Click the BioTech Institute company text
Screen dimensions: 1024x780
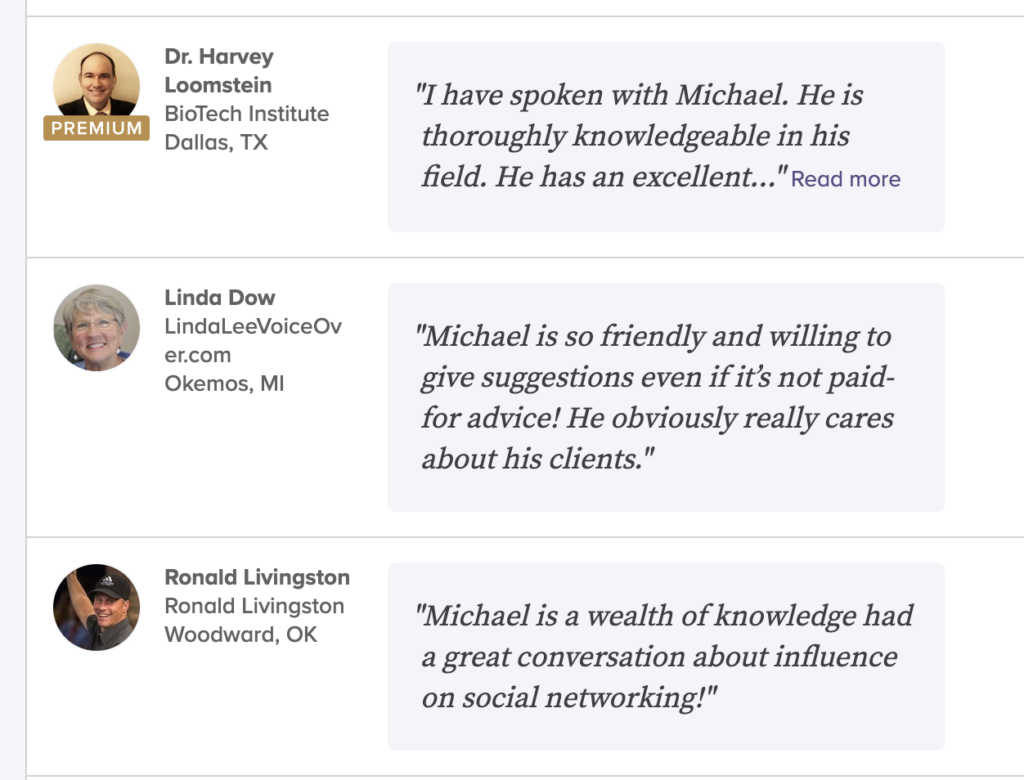pos(246,114)
